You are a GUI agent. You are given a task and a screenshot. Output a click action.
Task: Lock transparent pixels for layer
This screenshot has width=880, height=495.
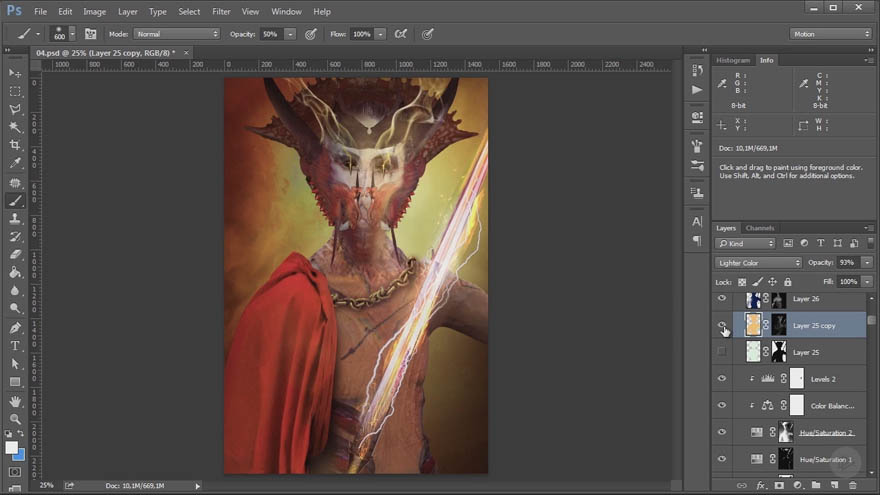(x=742, y=282)
